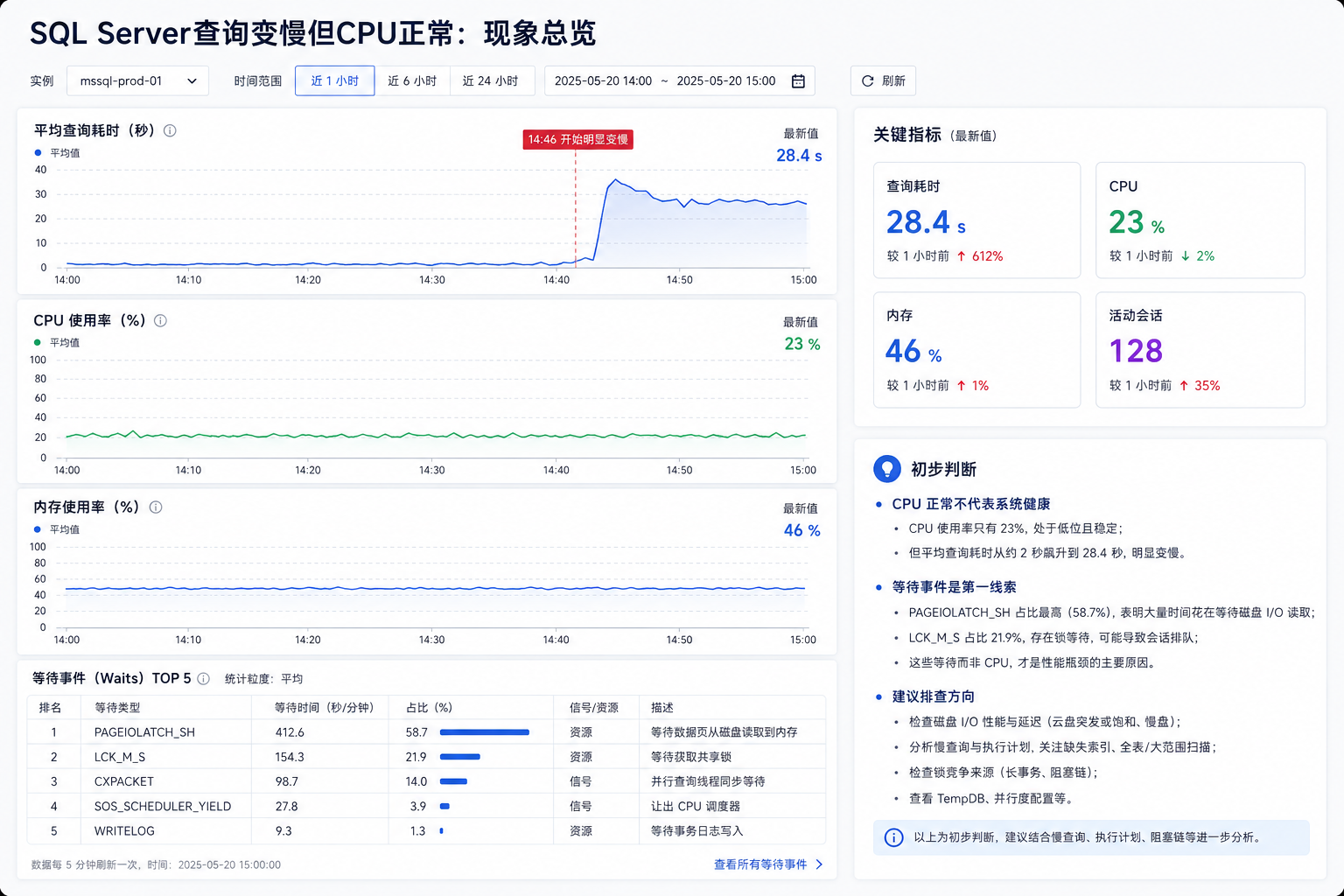The height and width of the screenshot is (896, 1344).
Task: Click the 活动会话 128 metric card
Action: [1200, 350]
